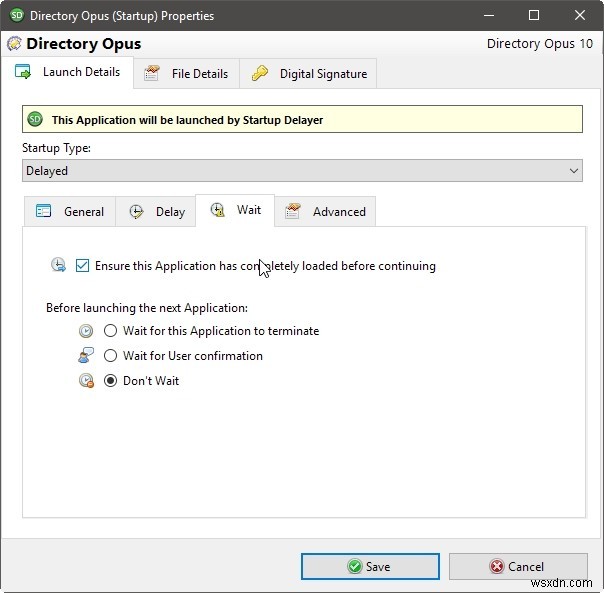This screenshot has width=604, height=593.
Task: Select Wait for User confirmation radio button
Action: pos(111,355)
